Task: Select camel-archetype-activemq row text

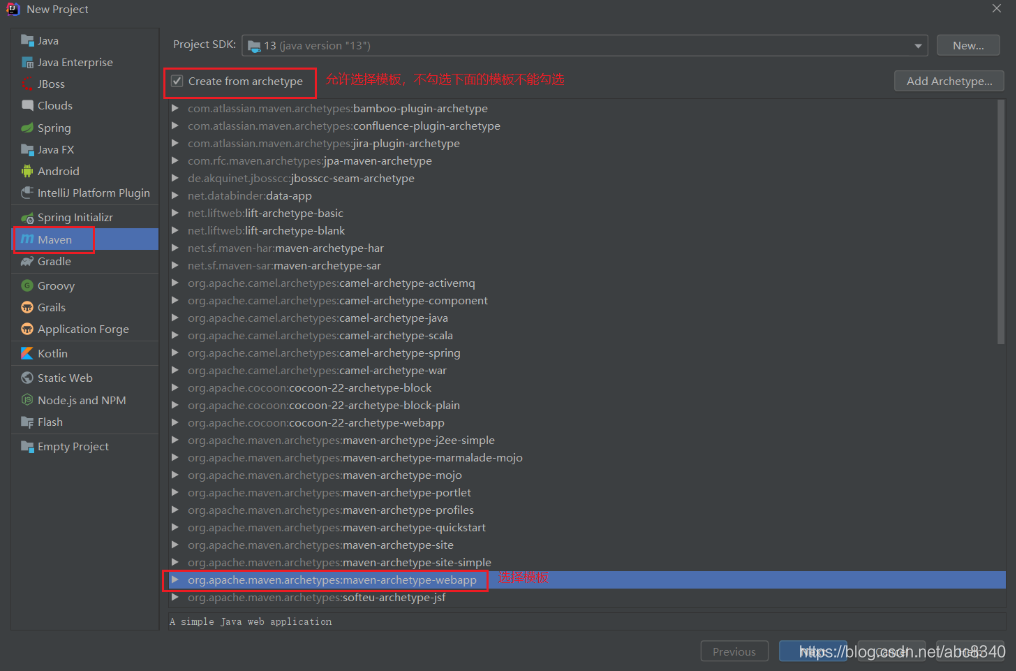Action: (x=332, y=283)
